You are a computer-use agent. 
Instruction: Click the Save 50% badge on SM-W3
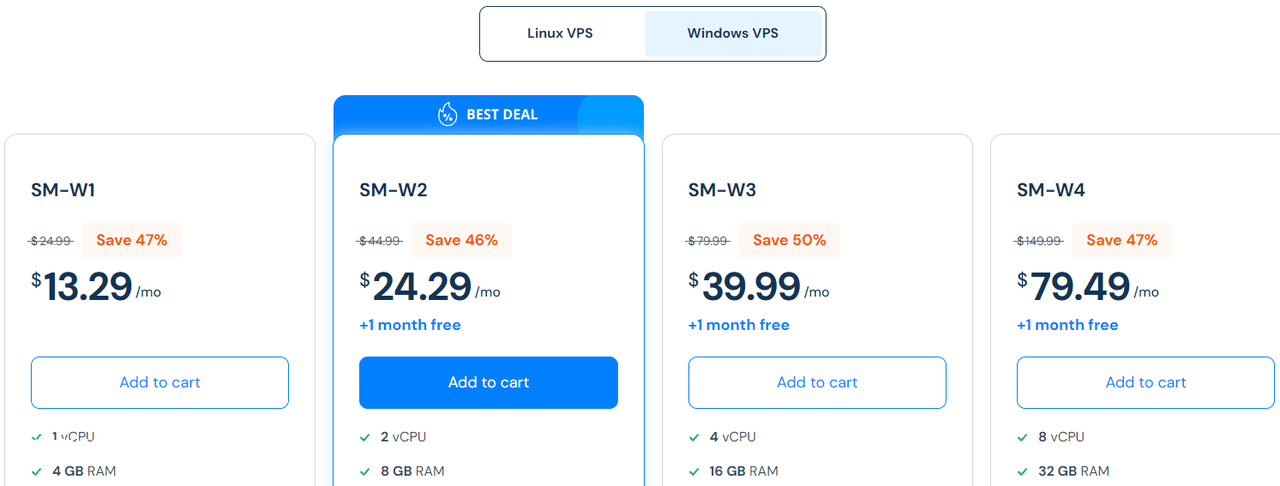(790, 240)
